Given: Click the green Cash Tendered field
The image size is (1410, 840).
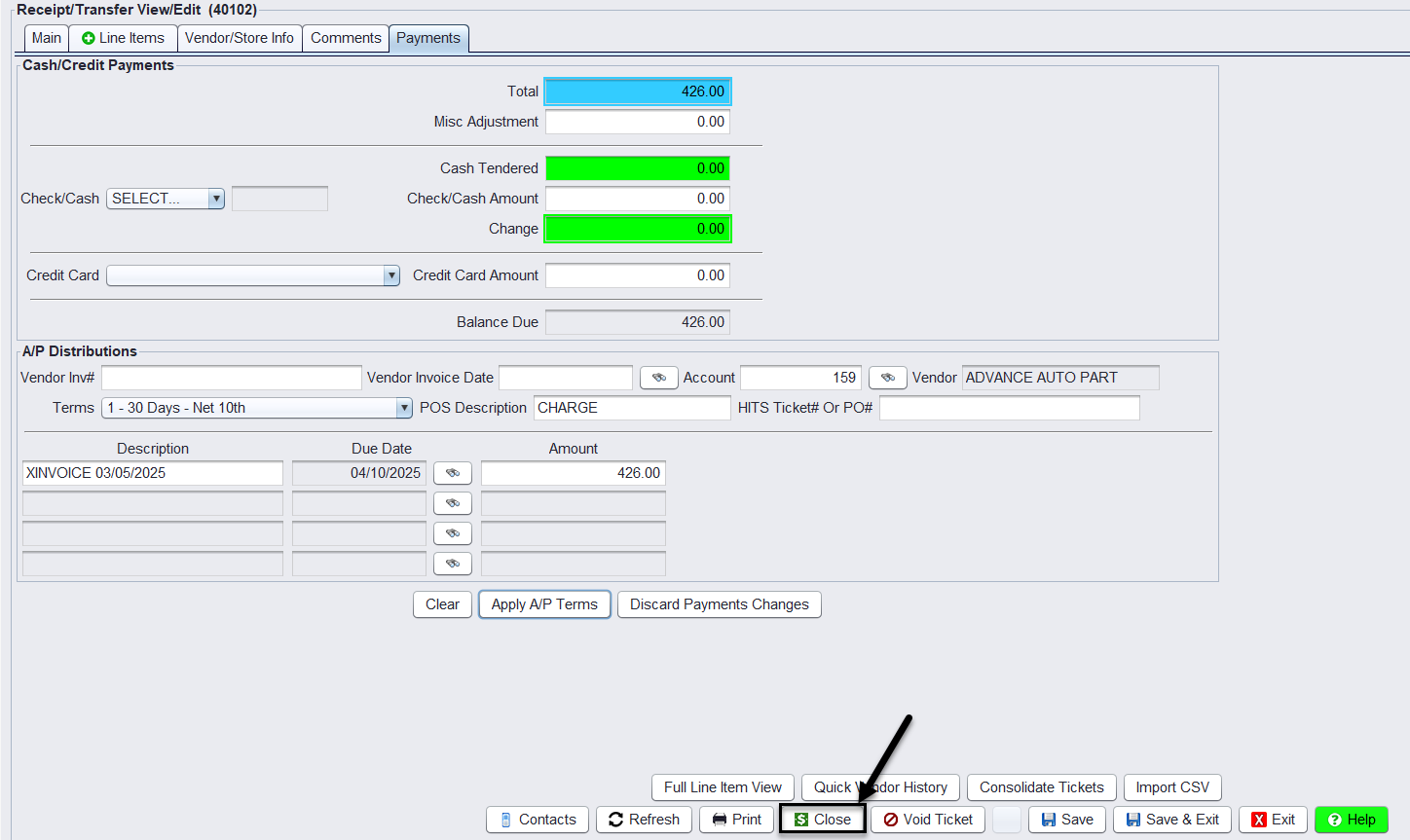Looking at the screenshot, I should coord(638,168).
